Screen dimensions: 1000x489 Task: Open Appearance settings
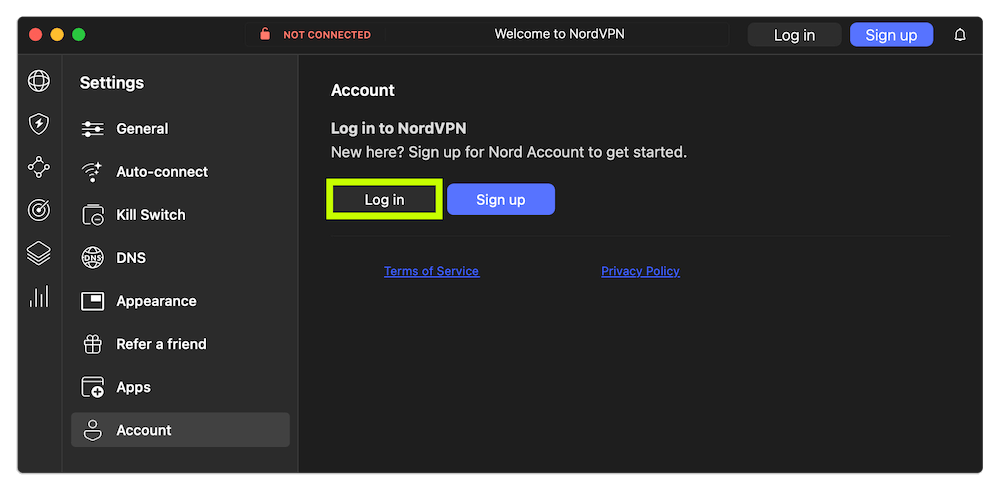tap(180, 301)
